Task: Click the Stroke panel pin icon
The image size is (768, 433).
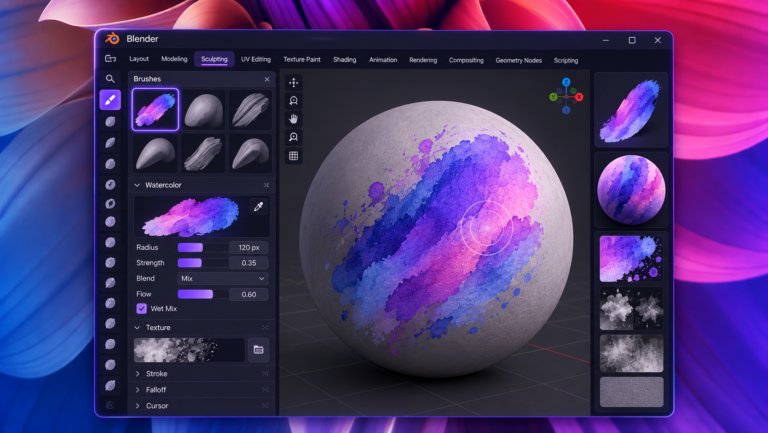Action: coord(265,374)
